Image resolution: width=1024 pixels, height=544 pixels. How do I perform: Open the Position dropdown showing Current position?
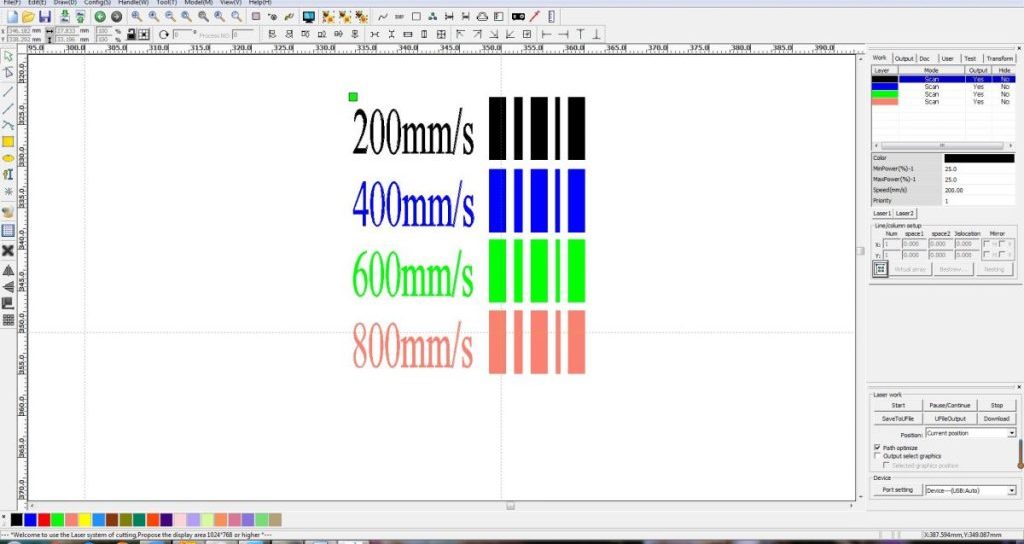pyautogui.click(x=971, y=433)
